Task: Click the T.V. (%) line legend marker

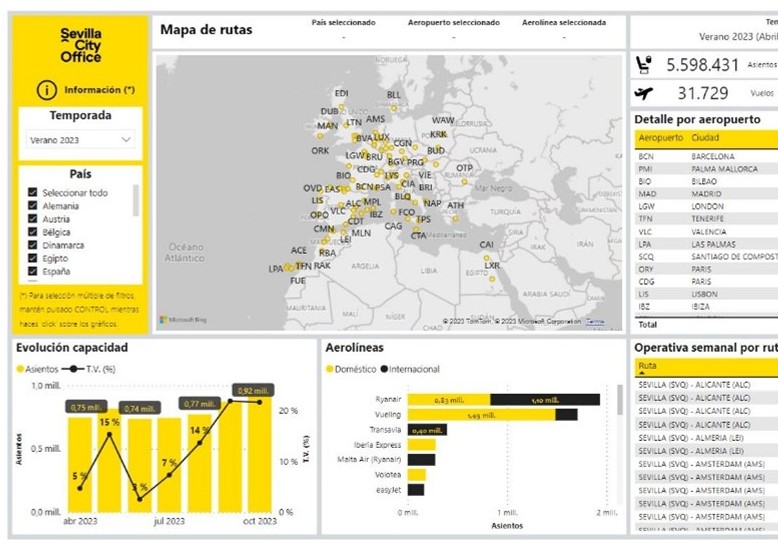Action: (x=73, y=369)
